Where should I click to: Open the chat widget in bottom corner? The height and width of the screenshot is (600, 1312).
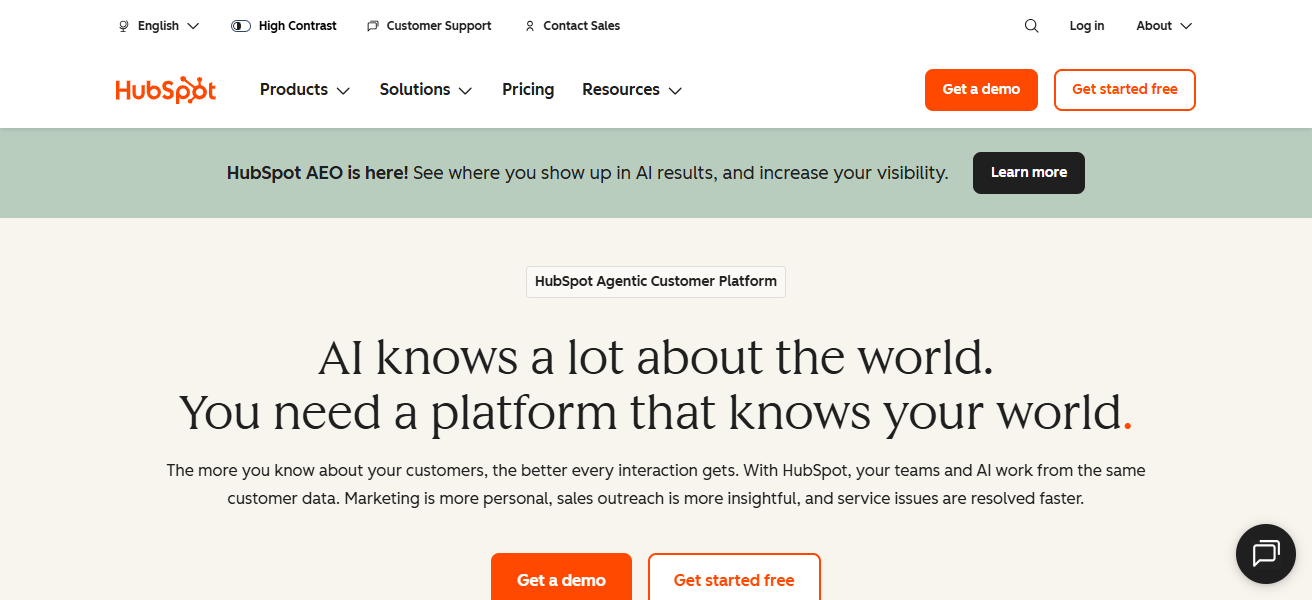point(1265,553)
